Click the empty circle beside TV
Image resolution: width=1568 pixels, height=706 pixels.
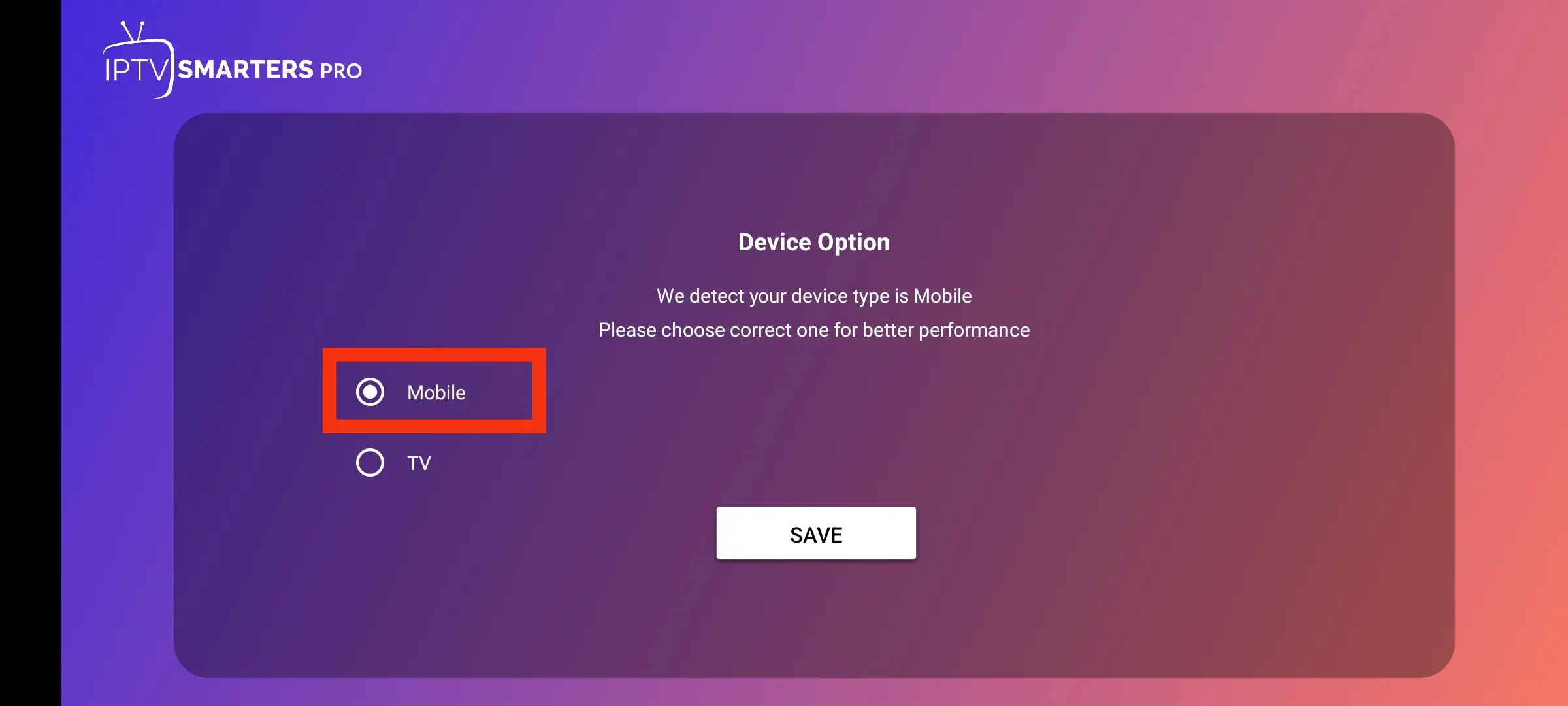coord(370,463)
